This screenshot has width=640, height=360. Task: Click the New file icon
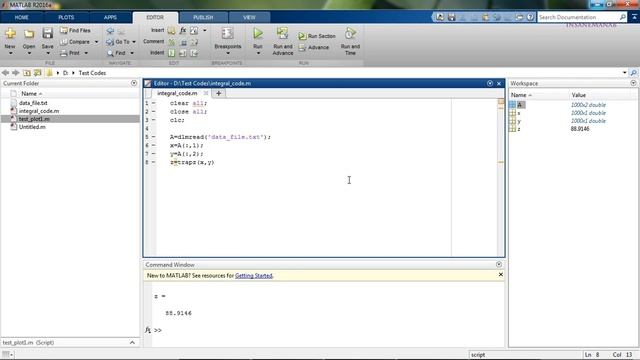pyautogui.click(x=10, y=34)
